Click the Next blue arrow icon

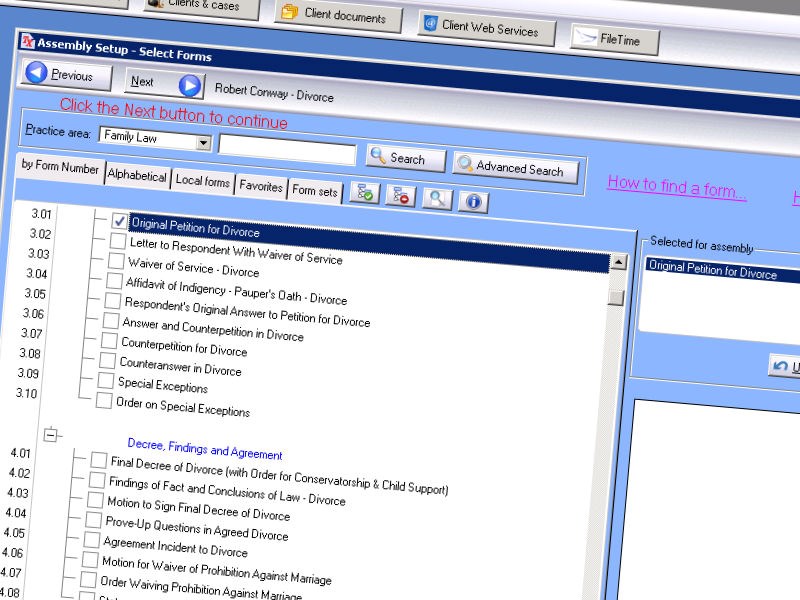point(190,85)
